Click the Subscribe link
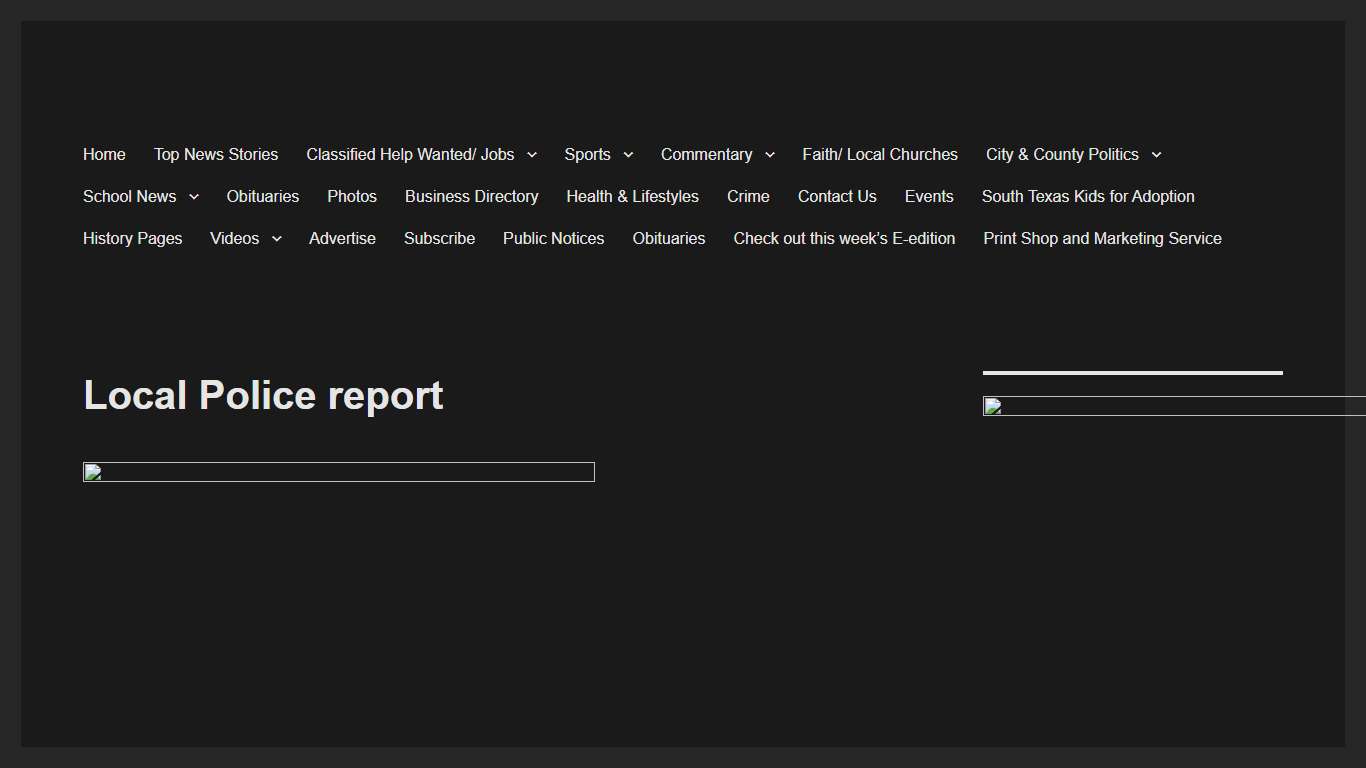 (439, 239)
